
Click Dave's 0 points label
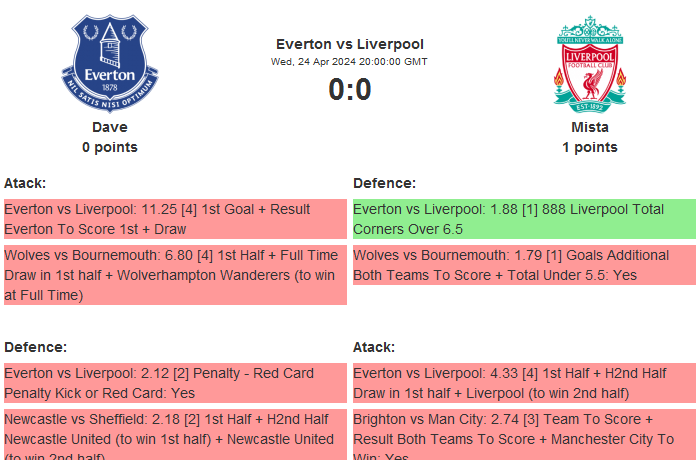tap(110, 147)
